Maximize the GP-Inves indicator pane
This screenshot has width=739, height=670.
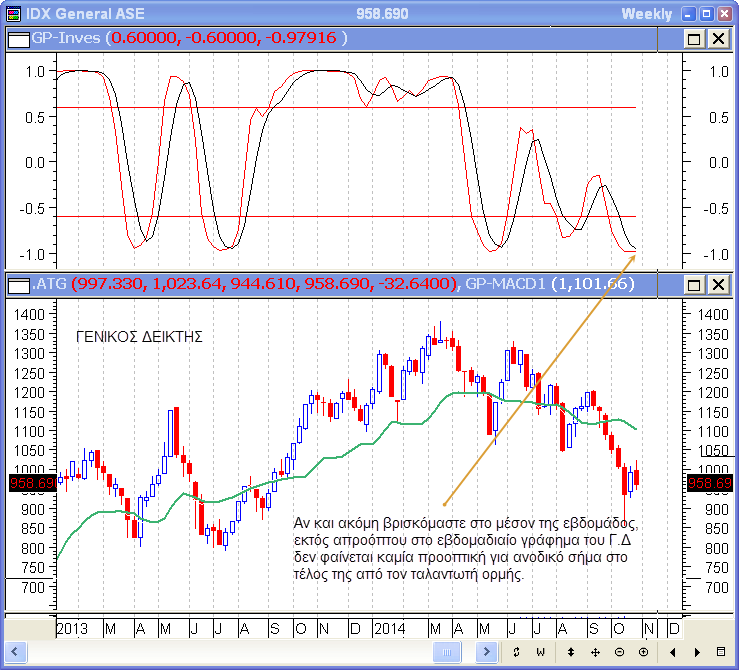click(x=694, y=38)
